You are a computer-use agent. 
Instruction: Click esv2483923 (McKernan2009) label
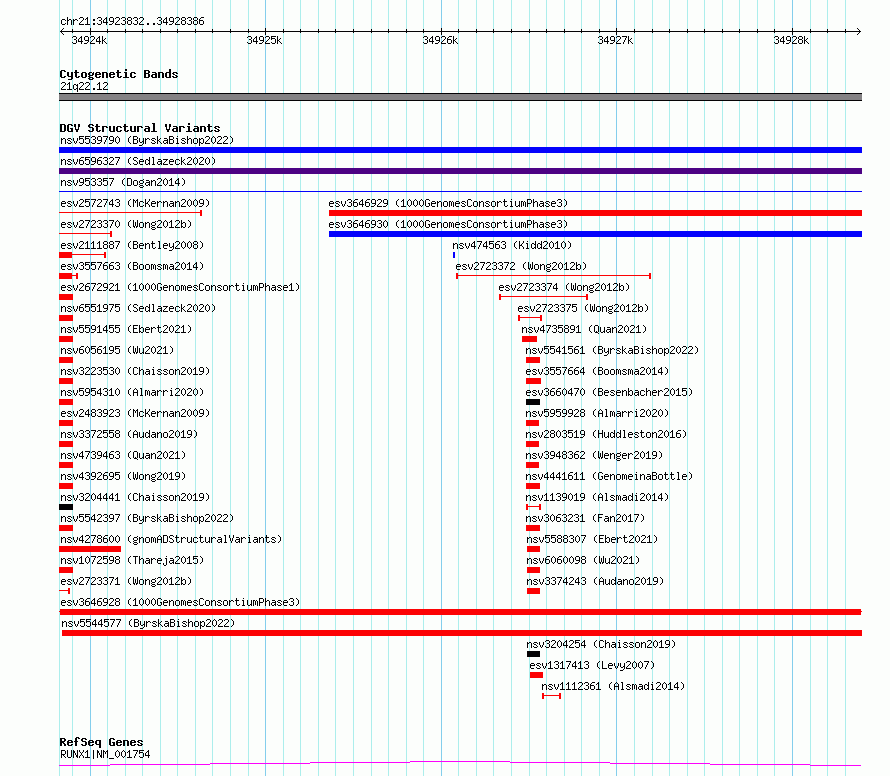135,413
